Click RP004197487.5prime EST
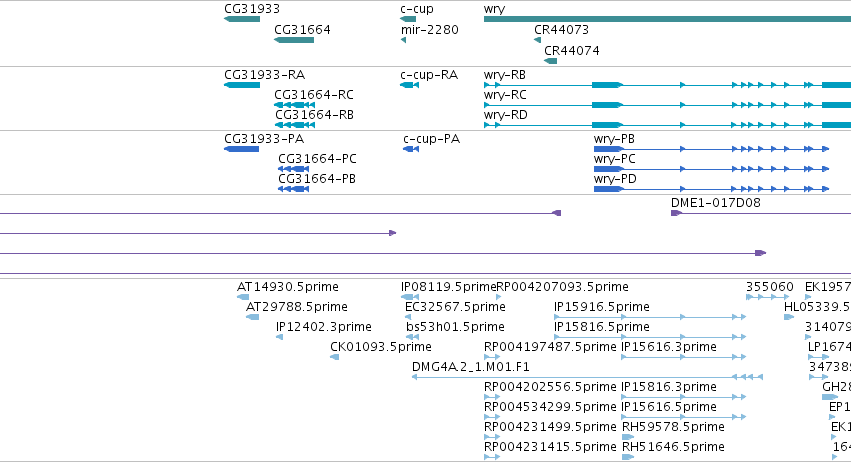The height and width of the screenshot is (462, 851). click(492, 357)
